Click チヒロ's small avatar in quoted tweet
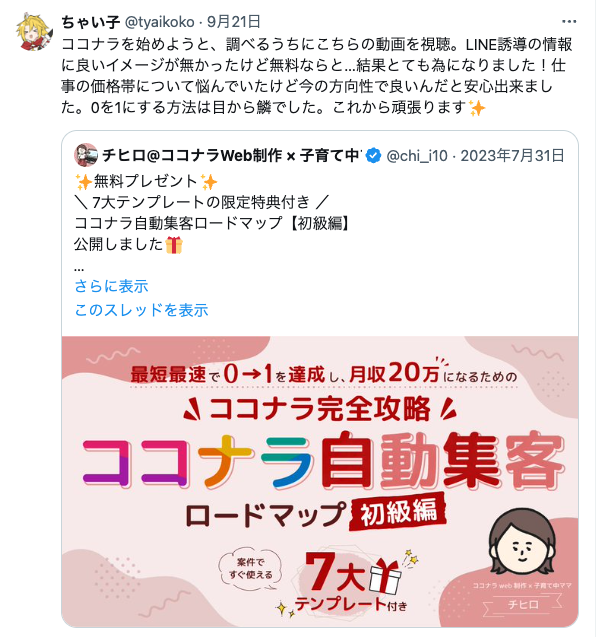Viewport: 596px width, 637px height. point(86,155)
